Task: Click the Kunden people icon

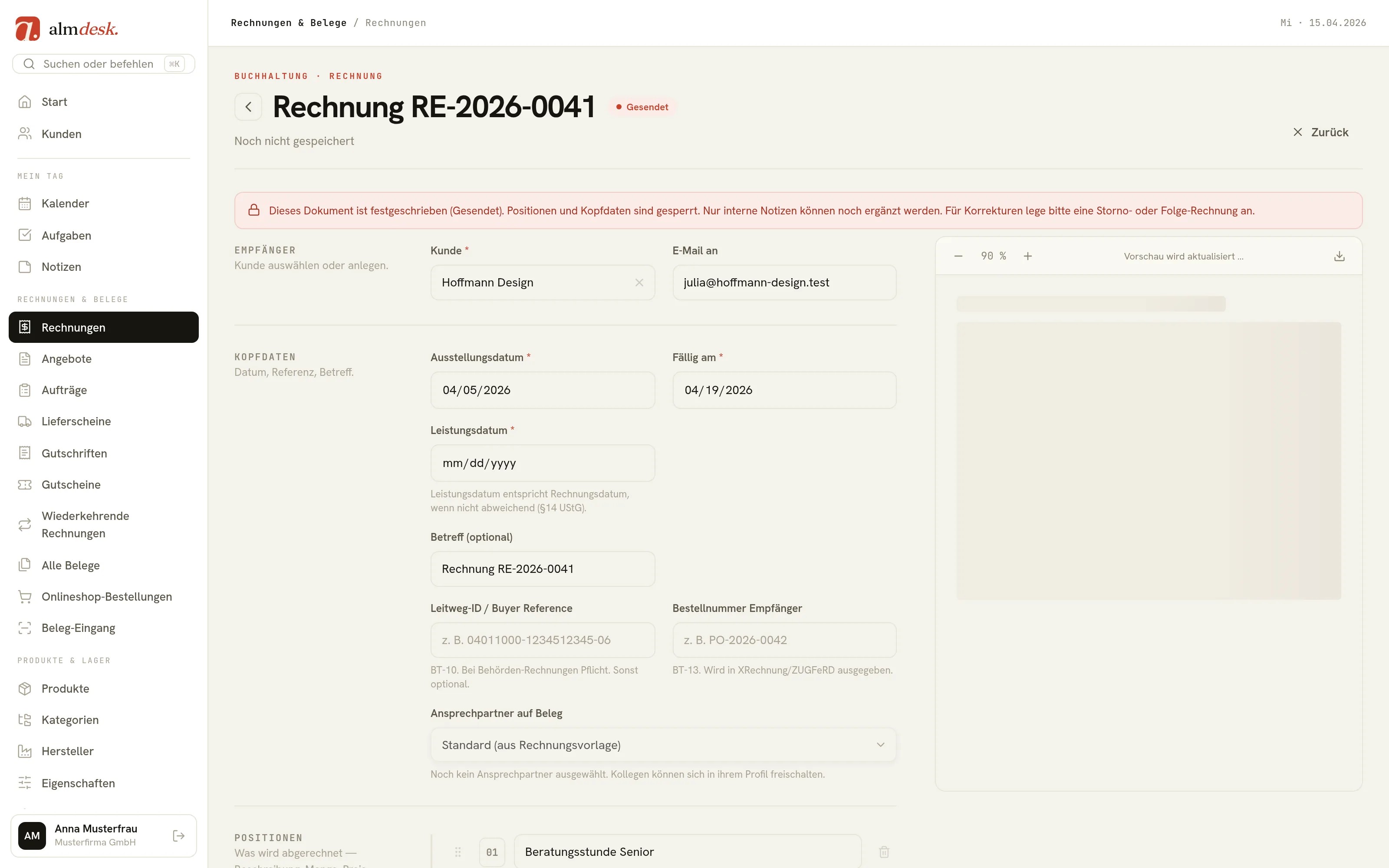Action: (x=25, y=134)
